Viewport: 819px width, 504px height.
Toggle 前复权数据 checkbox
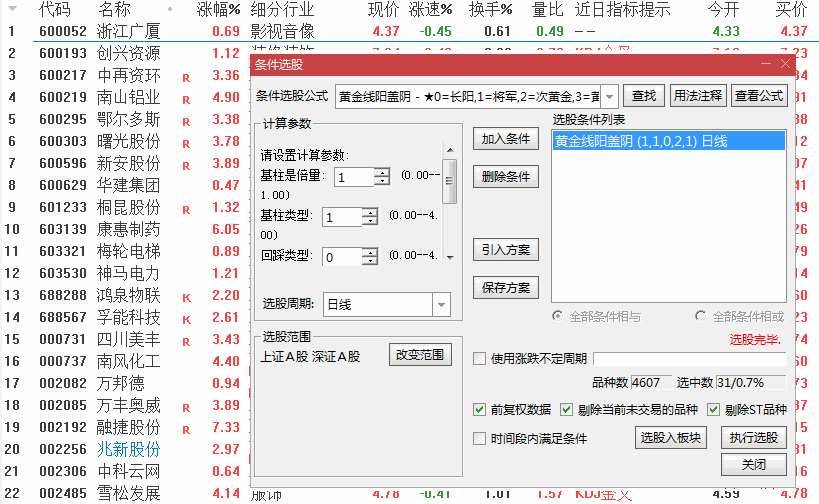pyautogui.click(x=479, y=409)
